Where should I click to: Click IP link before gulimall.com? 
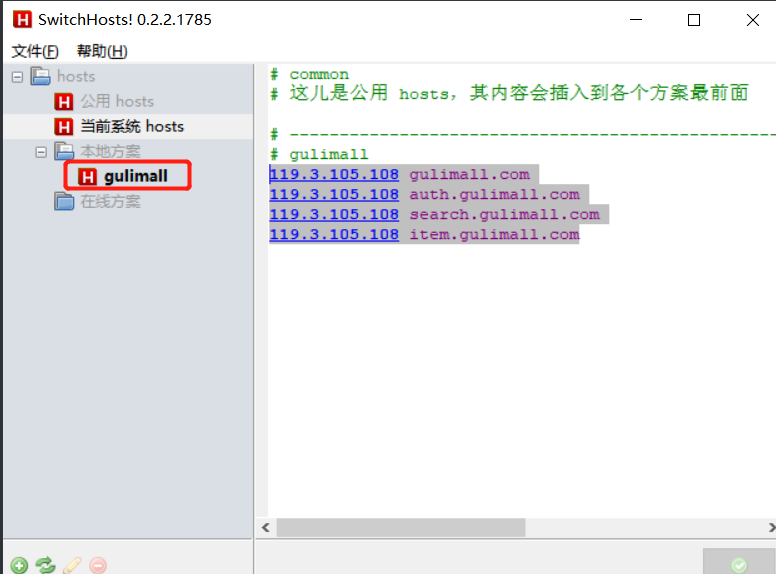(334, 174)
